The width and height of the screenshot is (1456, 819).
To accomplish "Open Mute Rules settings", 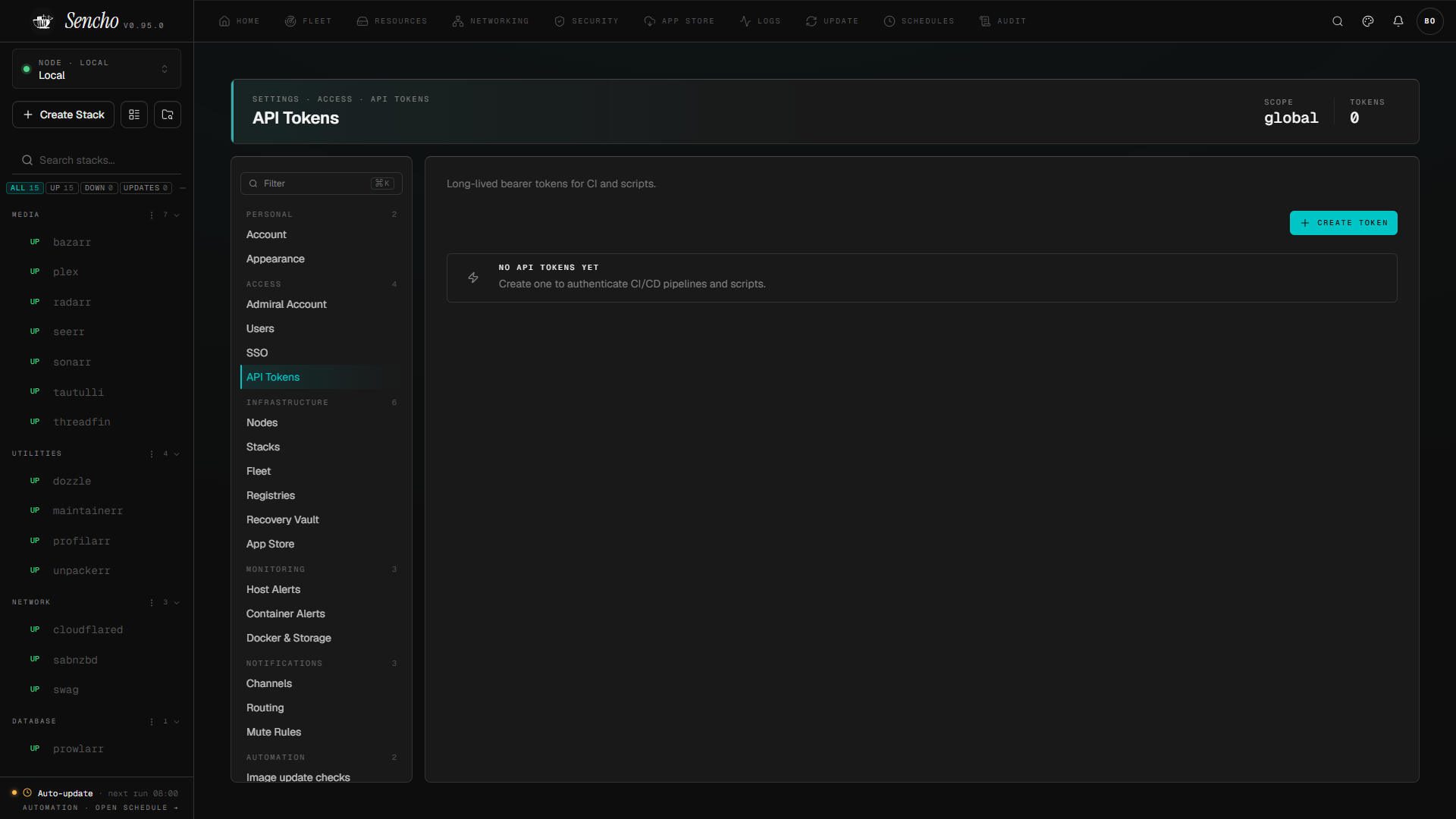I will coord(322,733).
